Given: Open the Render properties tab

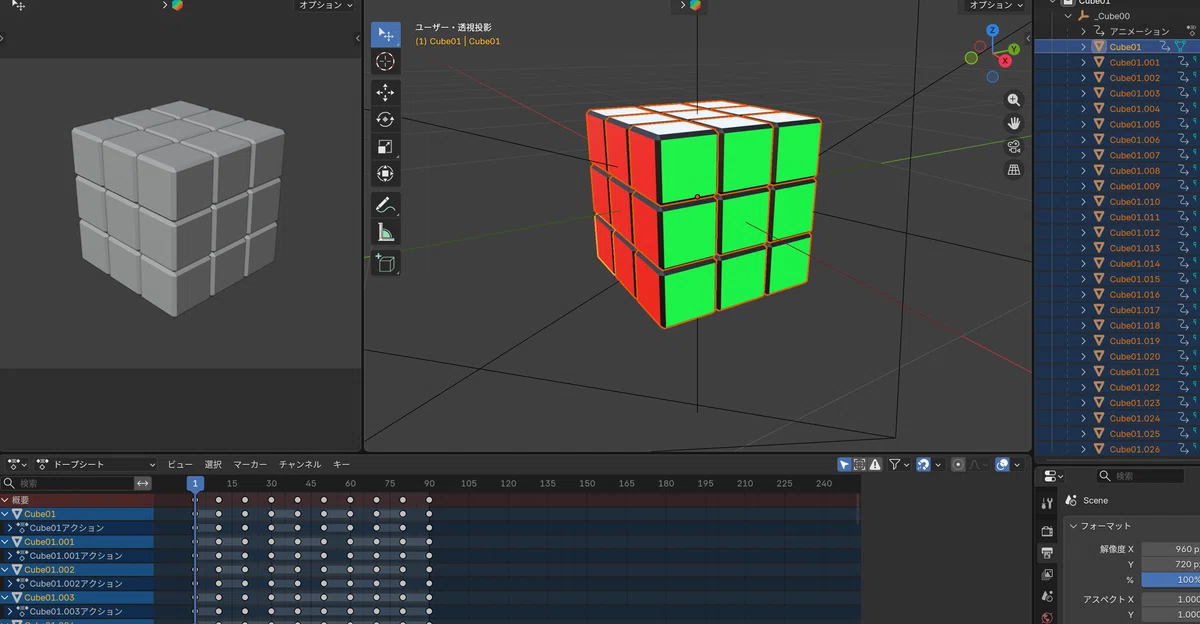Looking at the screenshot, I should [1047, 530].
